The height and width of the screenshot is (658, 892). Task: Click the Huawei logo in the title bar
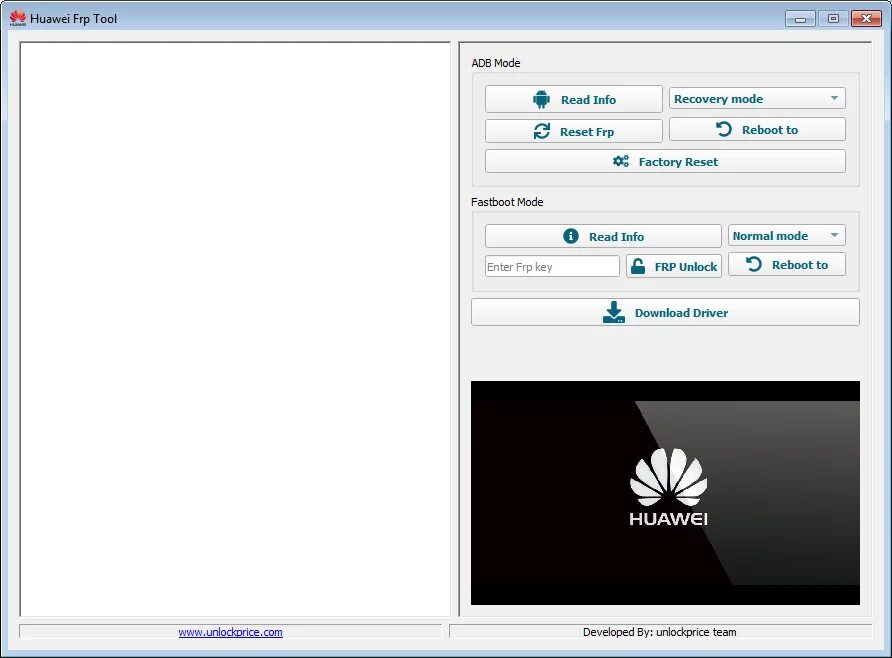tap(18, 18)
